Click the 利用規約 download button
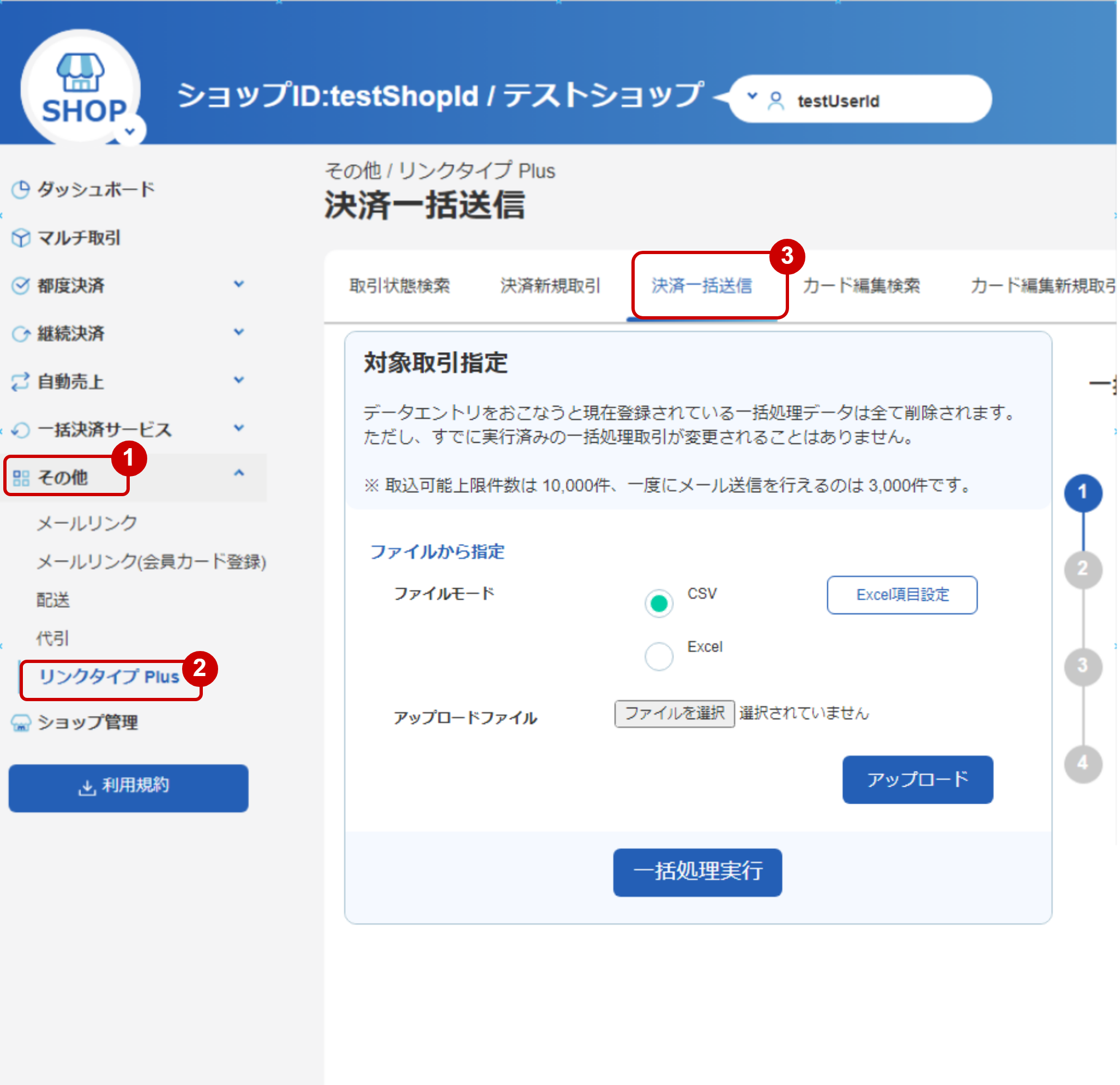This screenshot has height=1085, width=1120. 129,788
